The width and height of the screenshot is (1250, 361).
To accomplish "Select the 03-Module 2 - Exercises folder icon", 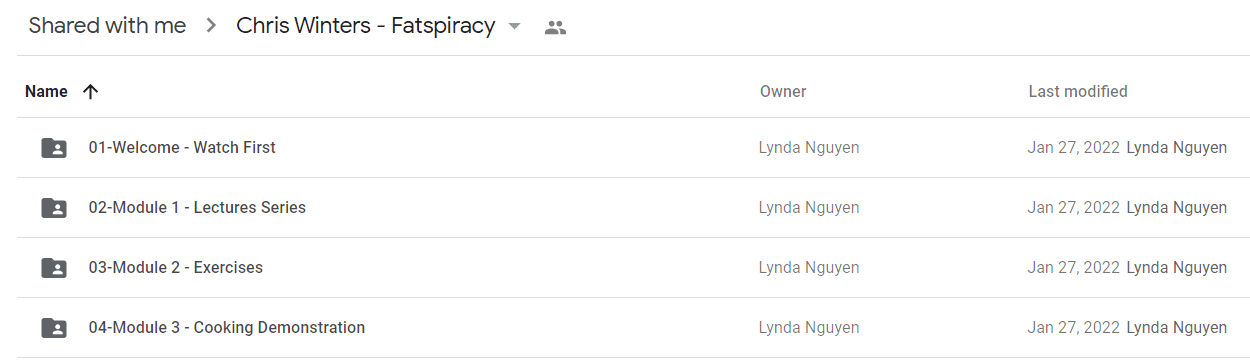I will [x=54, y=268].
